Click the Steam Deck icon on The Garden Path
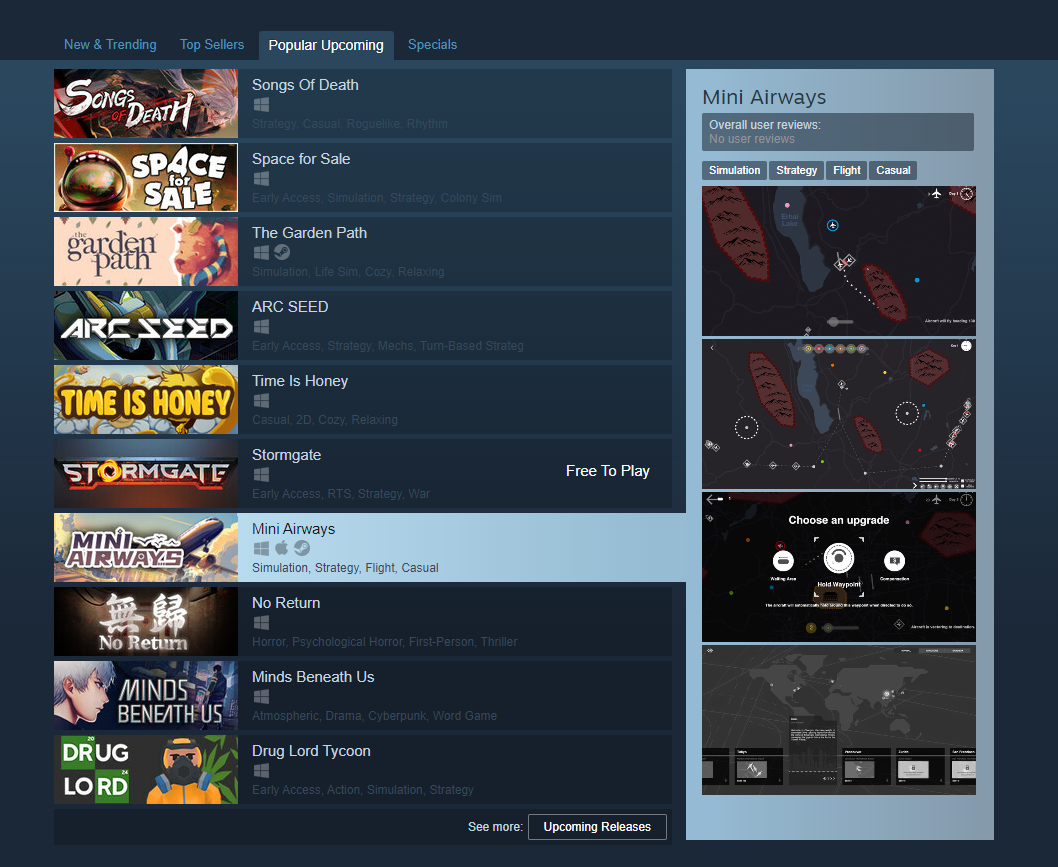 (281, 252)
